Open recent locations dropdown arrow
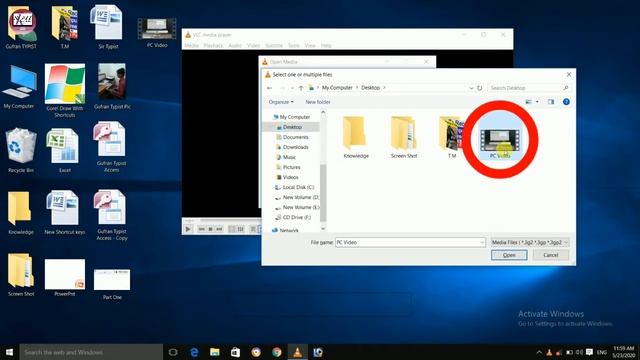The image size is (640, 360). tap(292, 88)
